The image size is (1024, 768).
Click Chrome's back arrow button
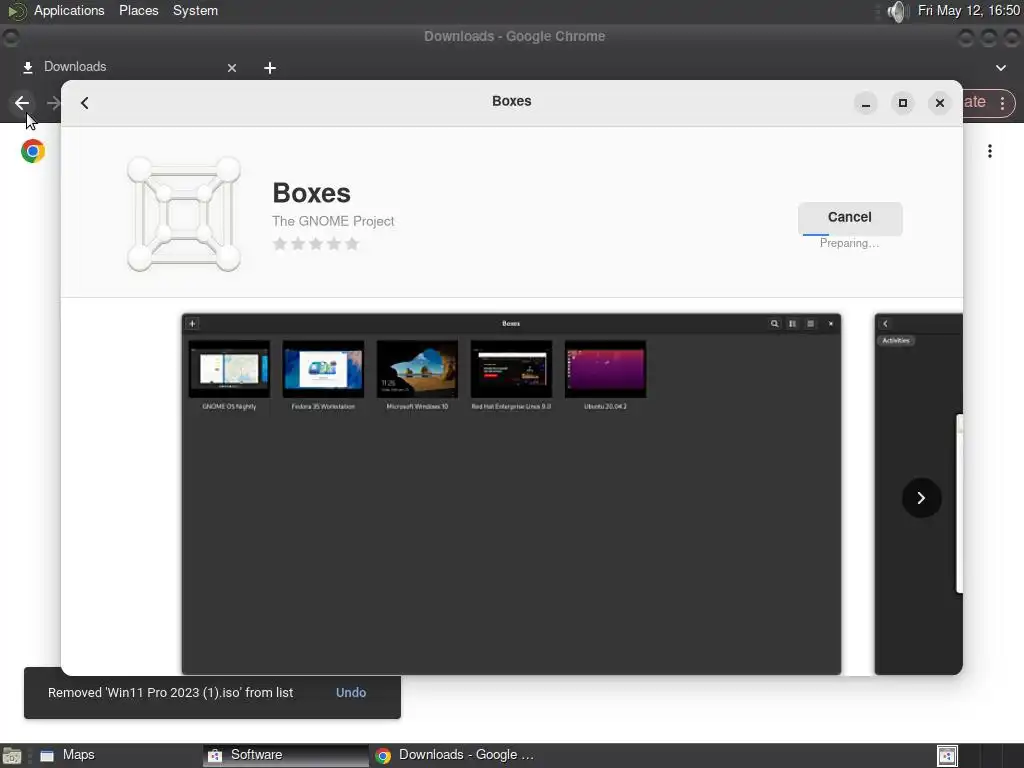22,103
